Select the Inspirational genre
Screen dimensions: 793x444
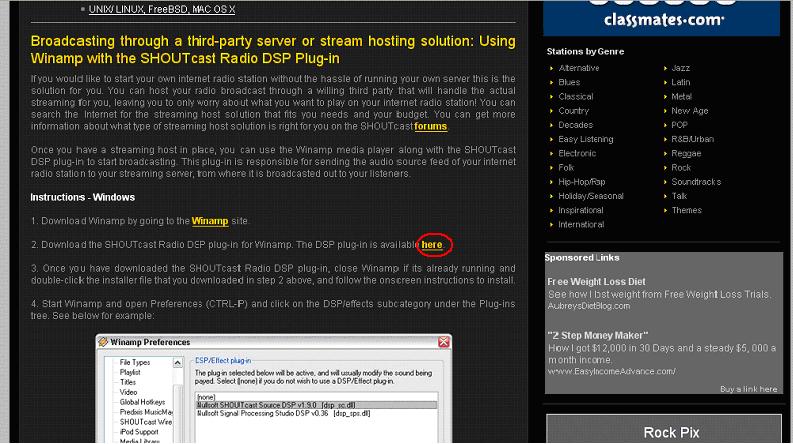[x=581, y=210]
